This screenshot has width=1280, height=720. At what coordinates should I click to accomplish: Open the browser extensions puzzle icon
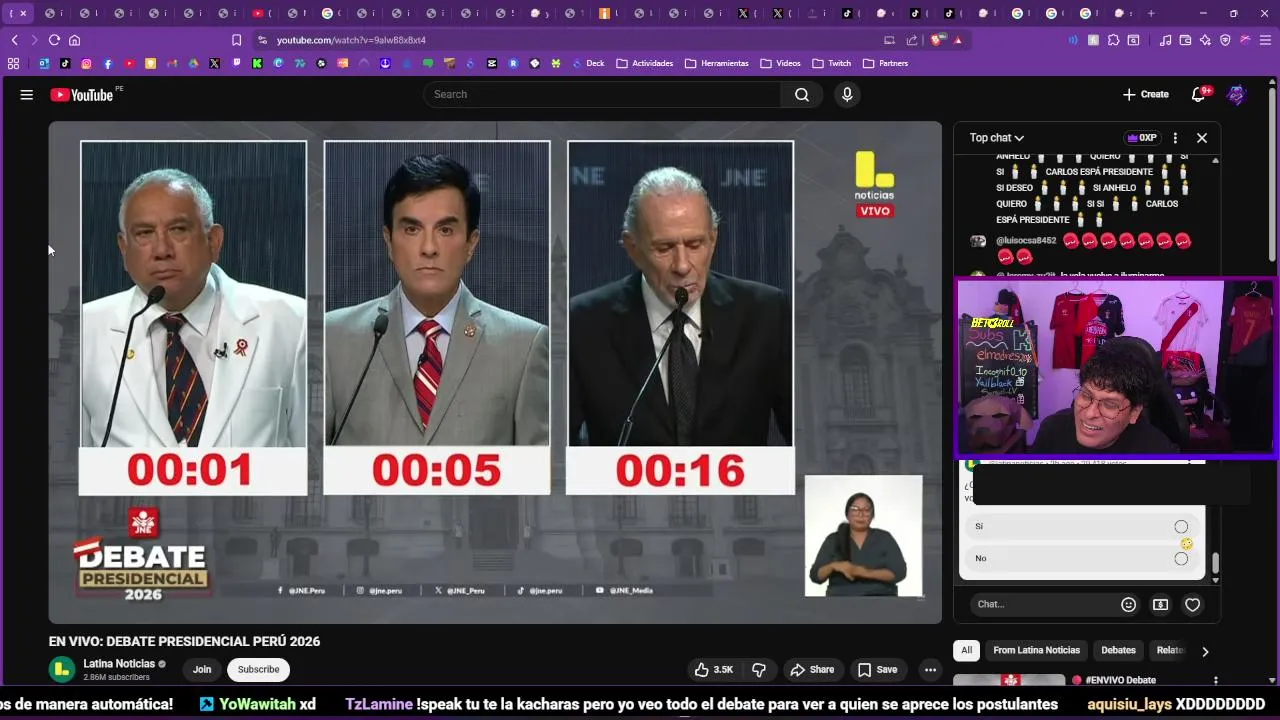pos(1113,40)
